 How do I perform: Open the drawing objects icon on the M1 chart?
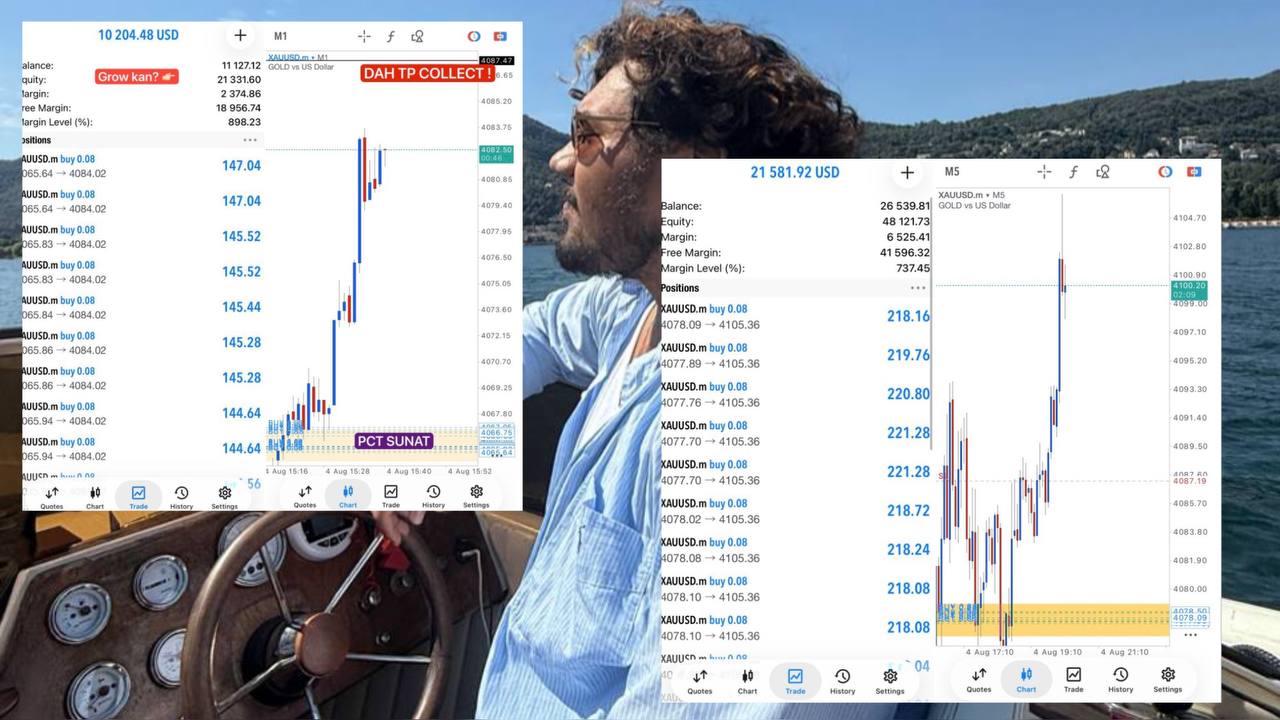(x=417, y=36)
